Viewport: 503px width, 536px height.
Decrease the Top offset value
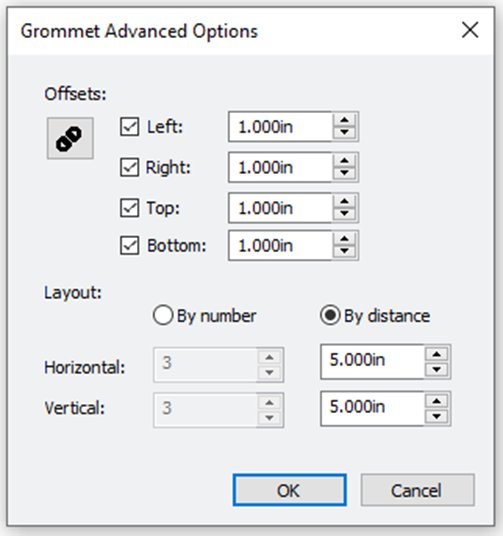[x=344, y=214]
